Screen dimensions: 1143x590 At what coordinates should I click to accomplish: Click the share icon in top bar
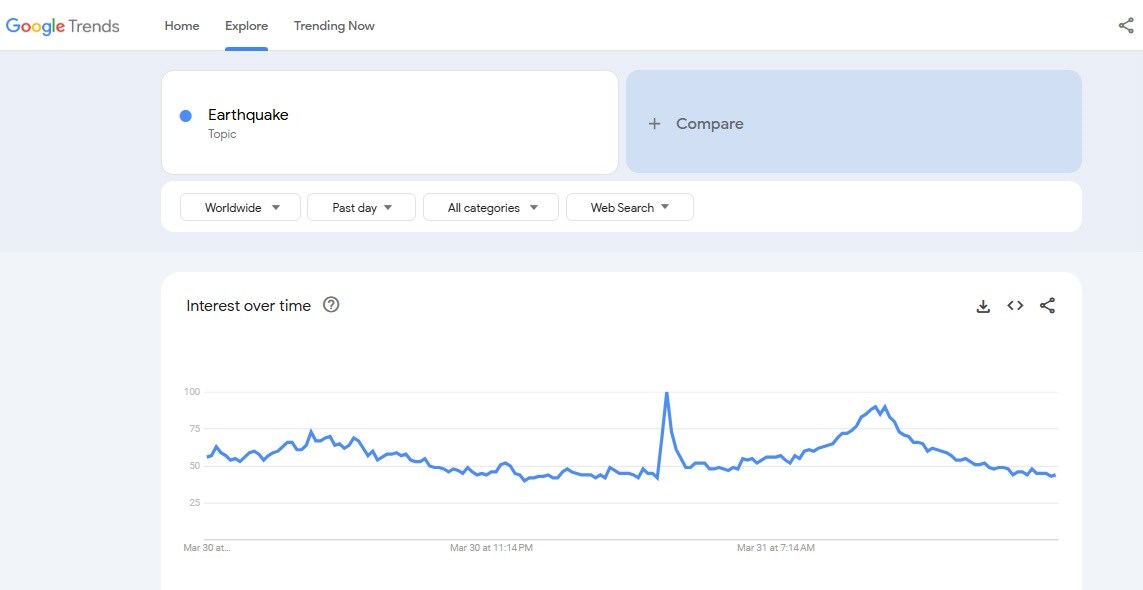pyautogui.click(x=1126, y=26)
